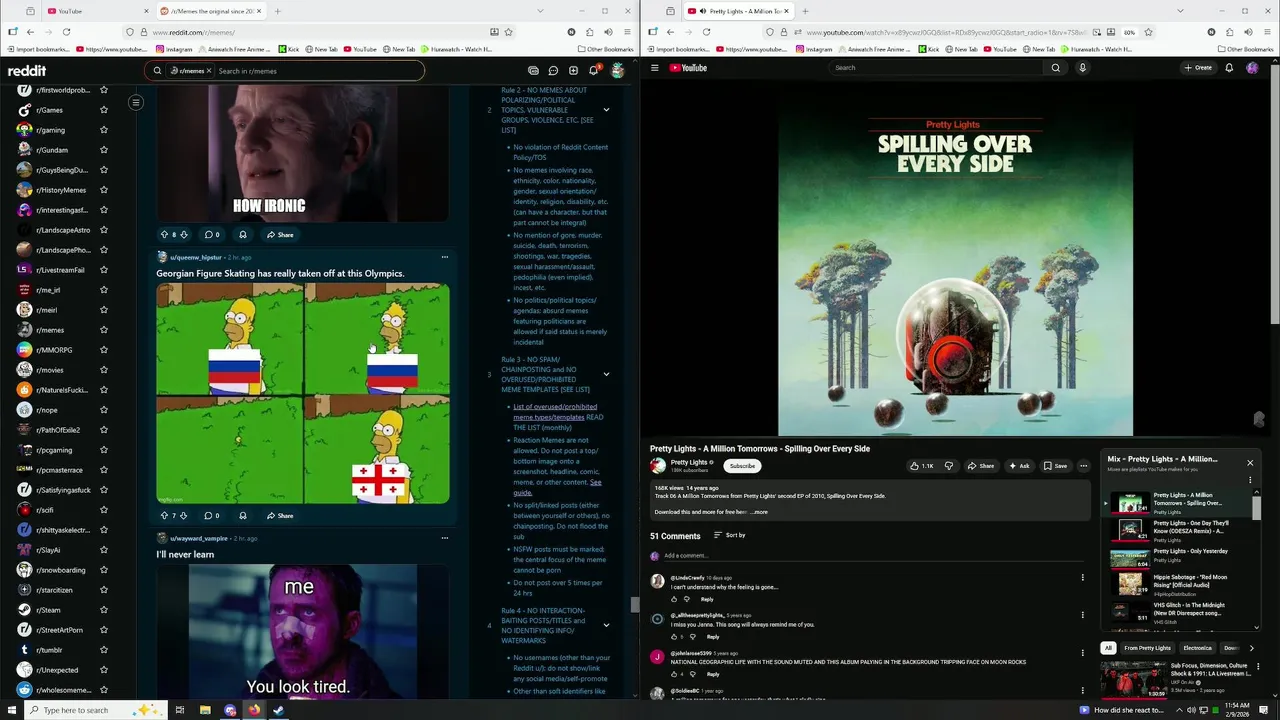This screenshot has height=720, width=1280.
Task: Upvote the How Ironic meme post
Action: pyautogui.click(x=164, y=234)
